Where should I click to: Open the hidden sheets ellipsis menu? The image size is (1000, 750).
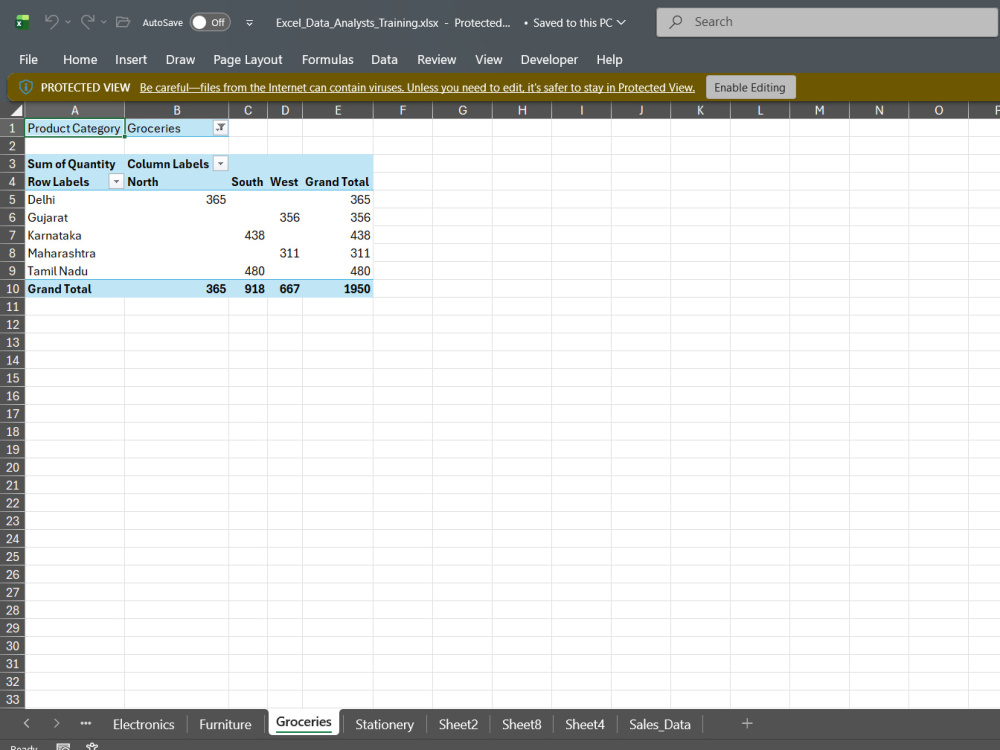[x=85, y=723]
